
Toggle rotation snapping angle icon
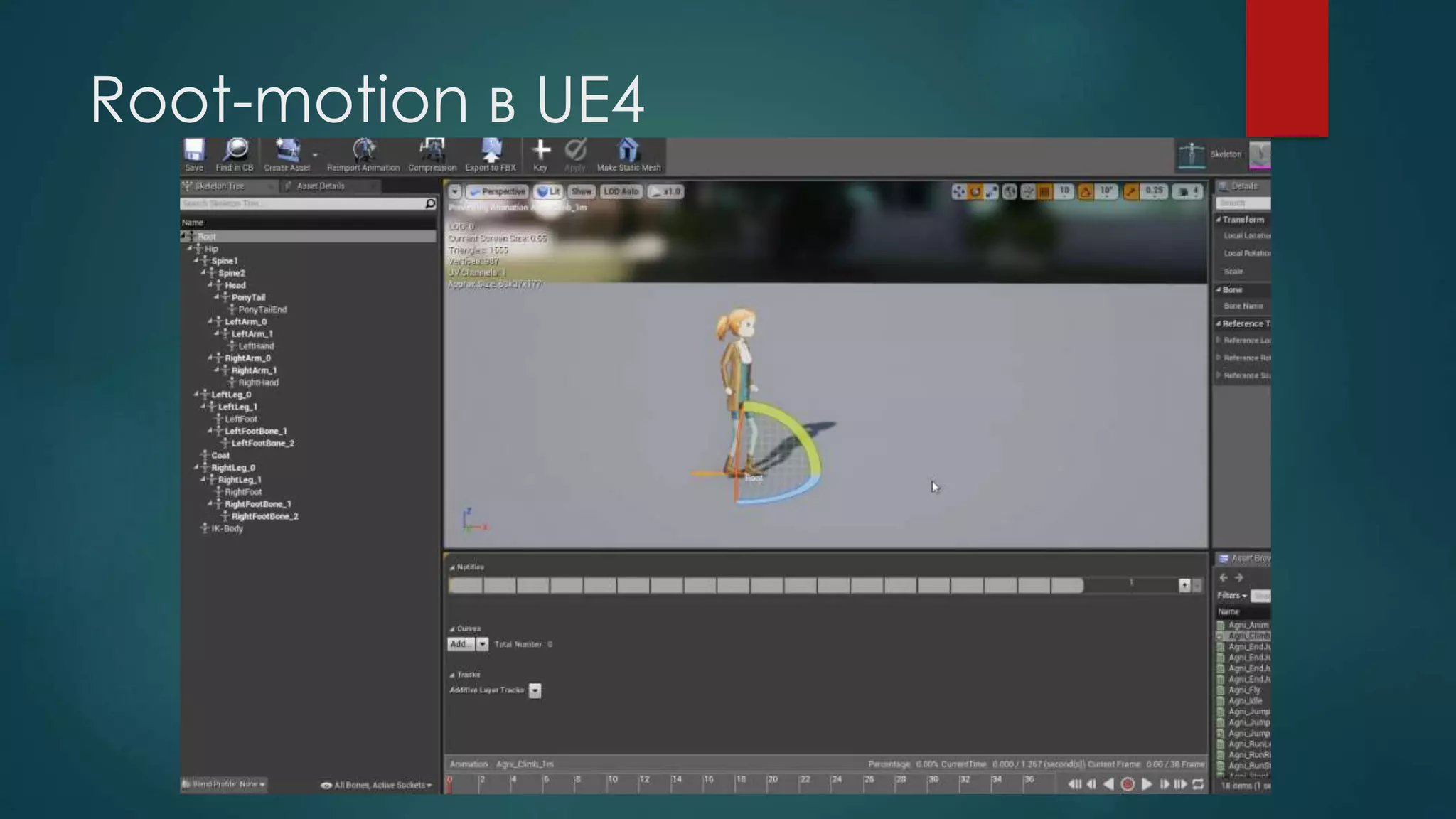coord(1086,191)
